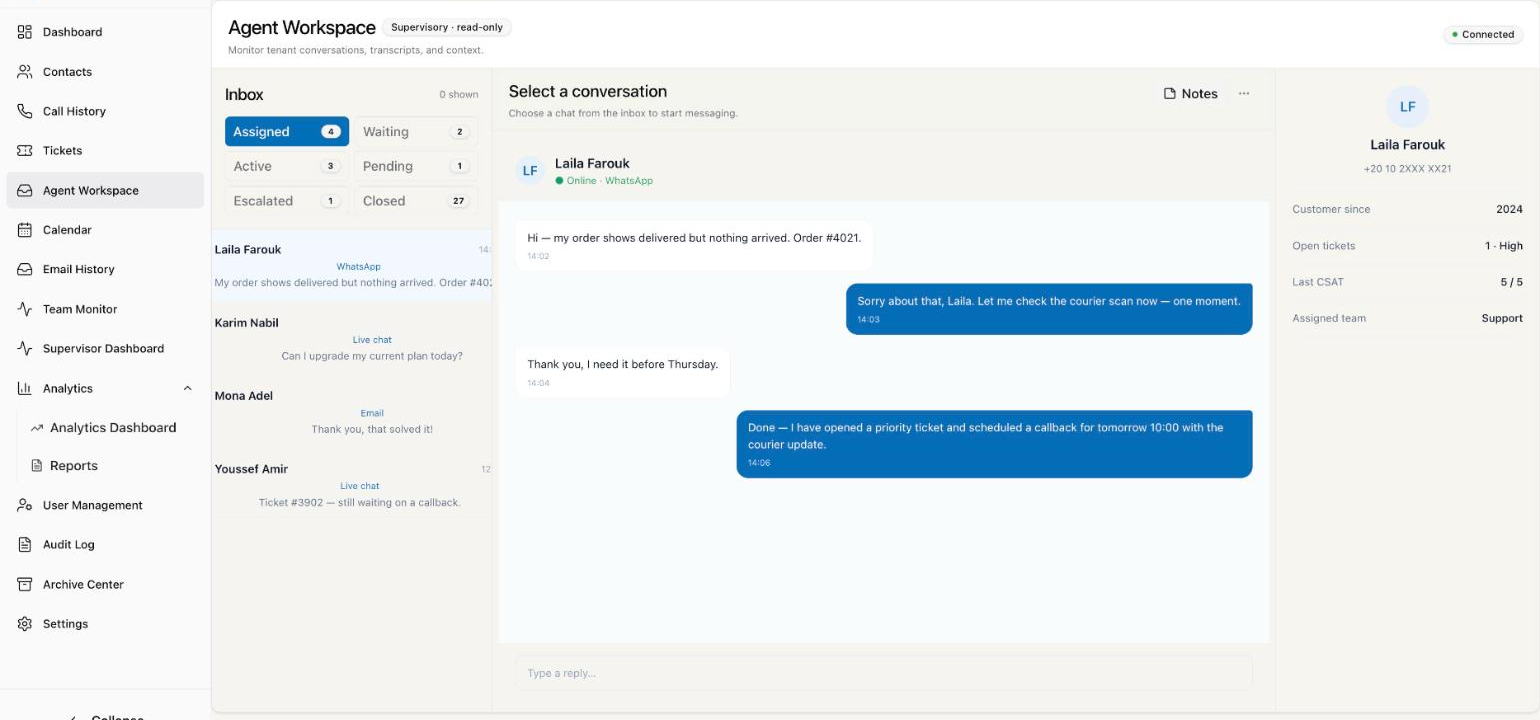Click the Last CSAT '5 / 5' value

click(1511, 282)
